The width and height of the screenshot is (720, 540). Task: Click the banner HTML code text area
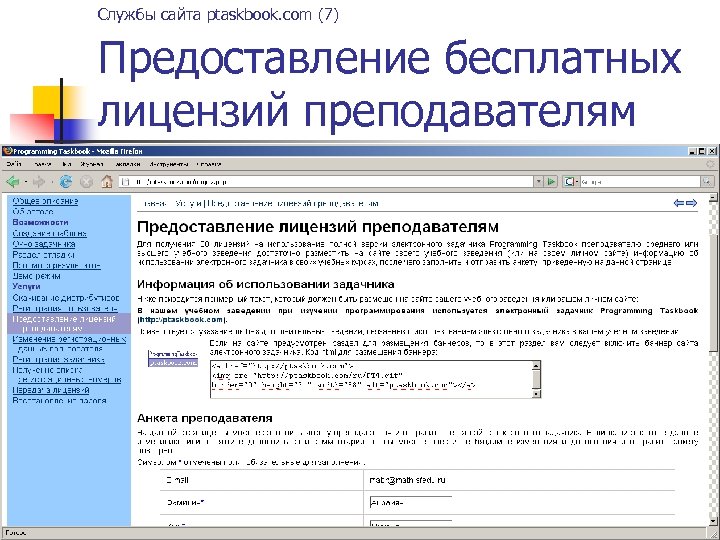pyautogui.click(x=371, y=379)
